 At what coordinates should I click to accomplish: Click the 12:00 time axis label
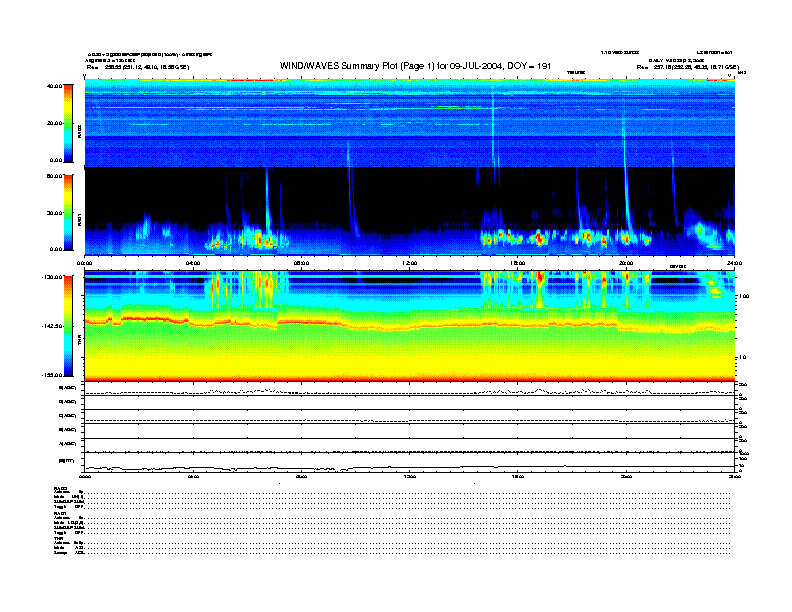click(409, 264)
